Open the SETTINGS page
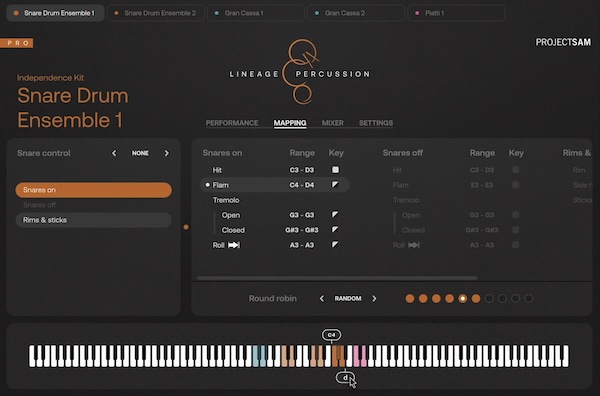The image size is (600, 396). [x=376, y=123]
